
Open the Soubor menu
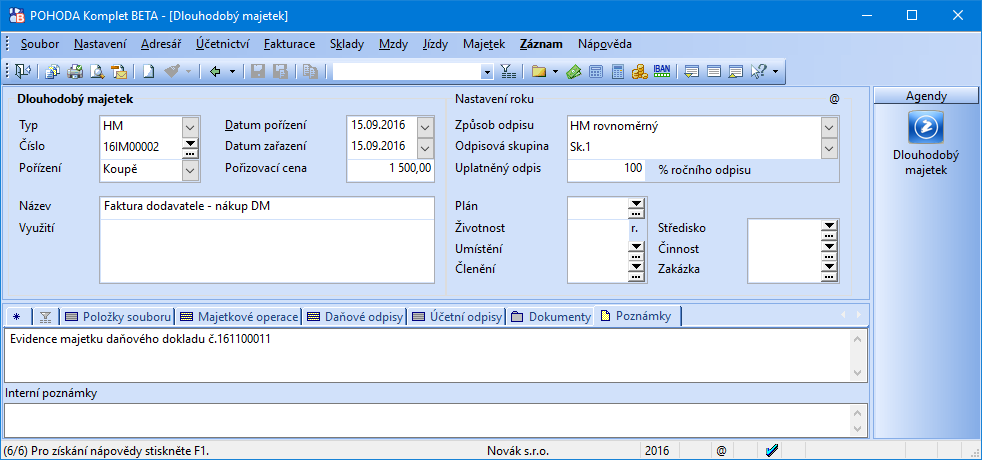(x=40, y=44)
